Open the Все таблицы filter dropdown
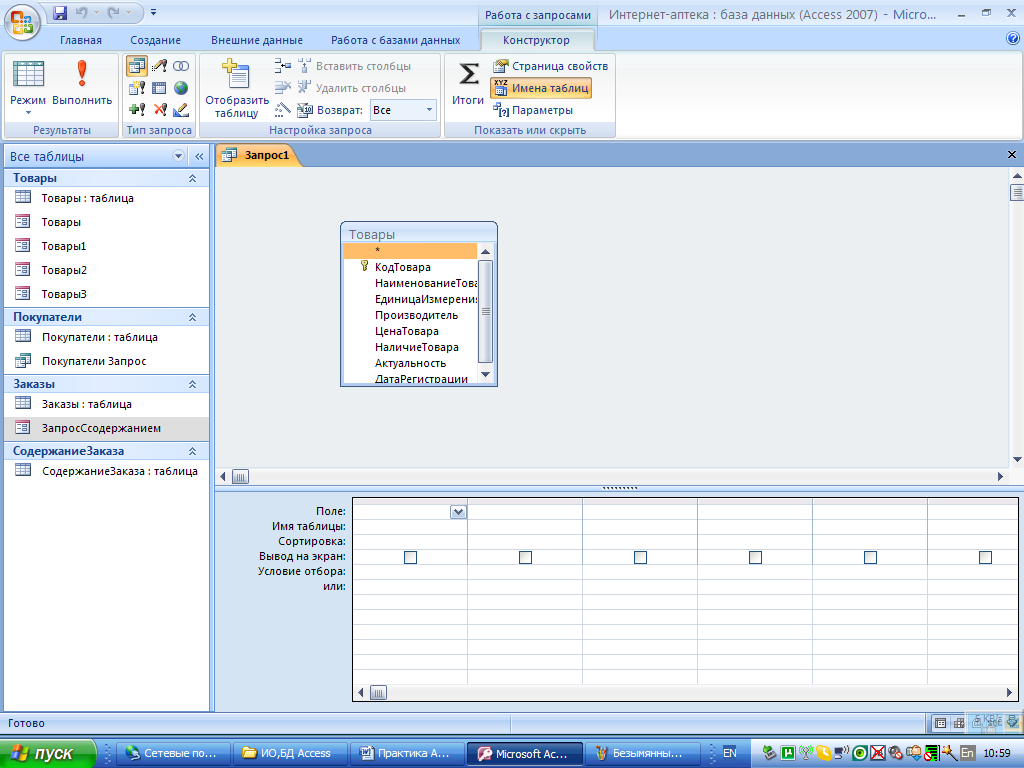This screenshot has height=768, width=1024. tap(178, 156)
